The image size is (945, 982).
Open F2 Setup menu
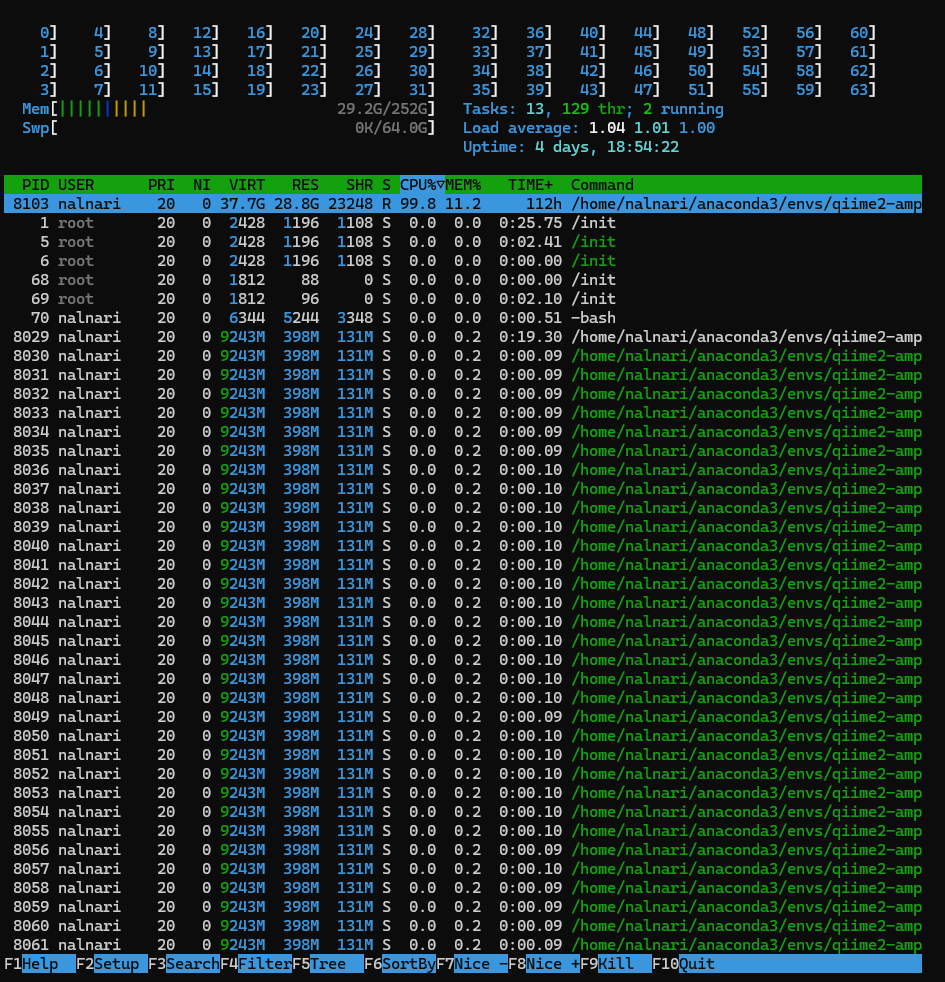coord(110,964)
